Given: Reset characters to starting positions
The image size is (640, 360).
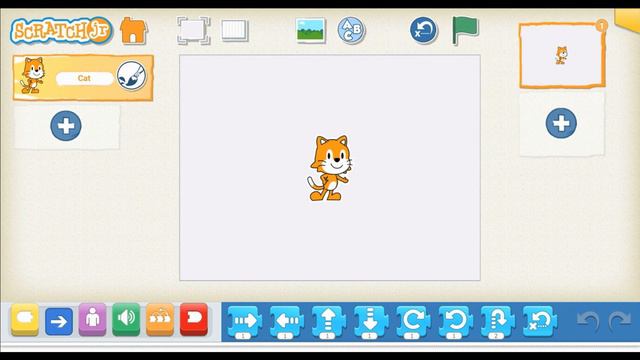Looking at the screenshot, I should [424, 30].
